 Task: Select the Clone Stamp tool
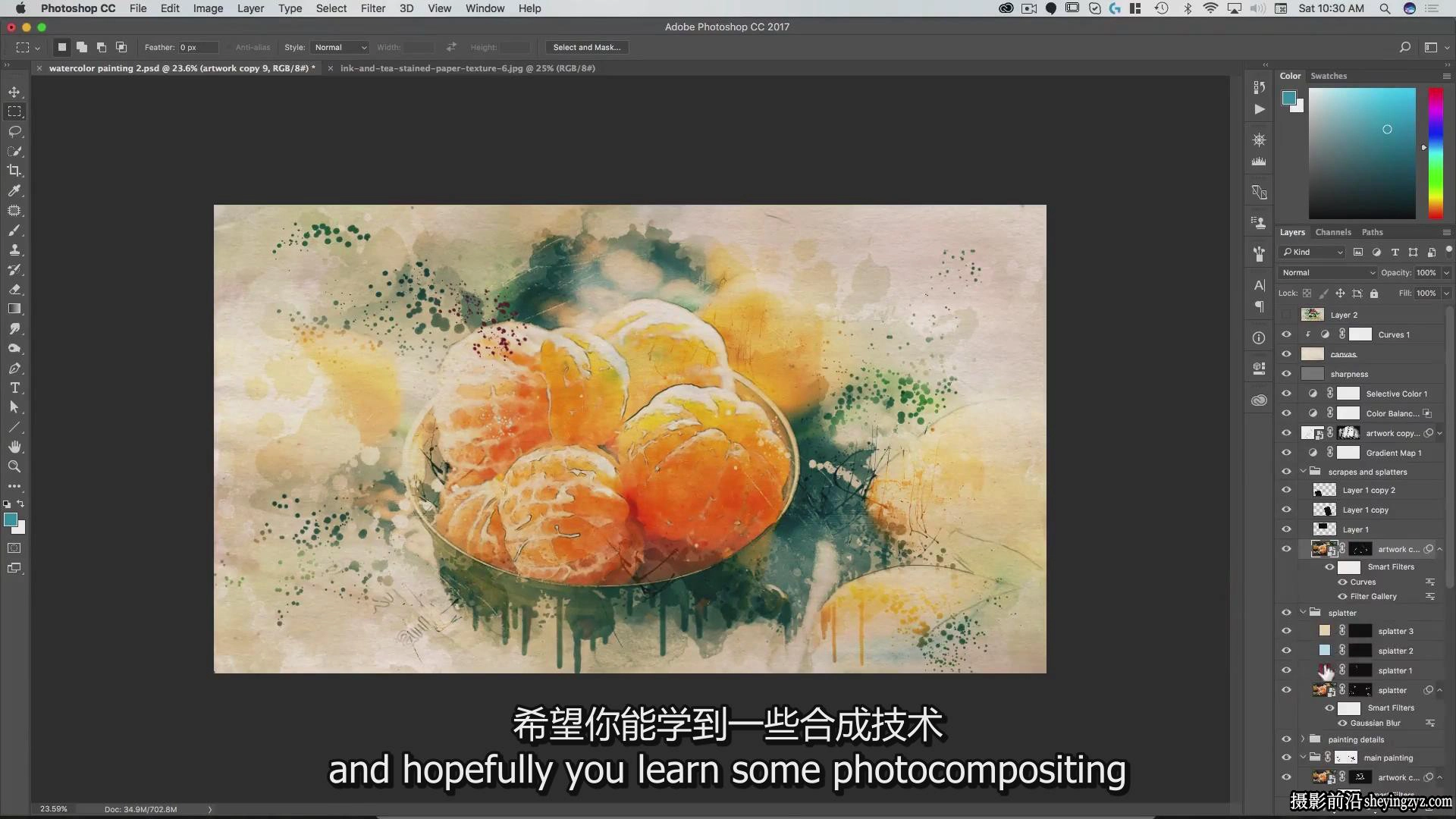(x=14, y=250)
